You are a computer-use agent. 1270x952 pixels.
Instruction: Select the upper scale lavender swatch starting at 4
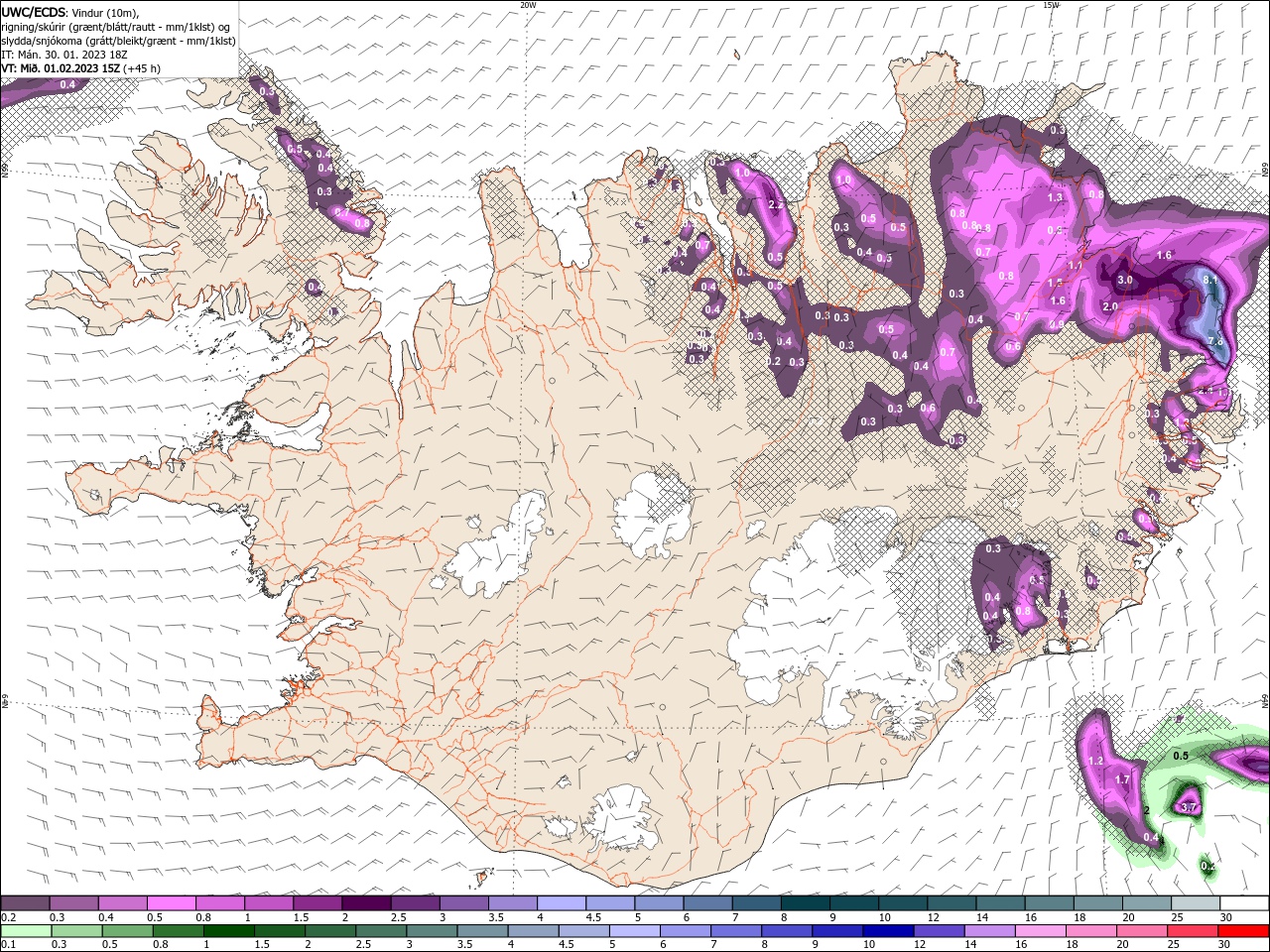(562, 903)
